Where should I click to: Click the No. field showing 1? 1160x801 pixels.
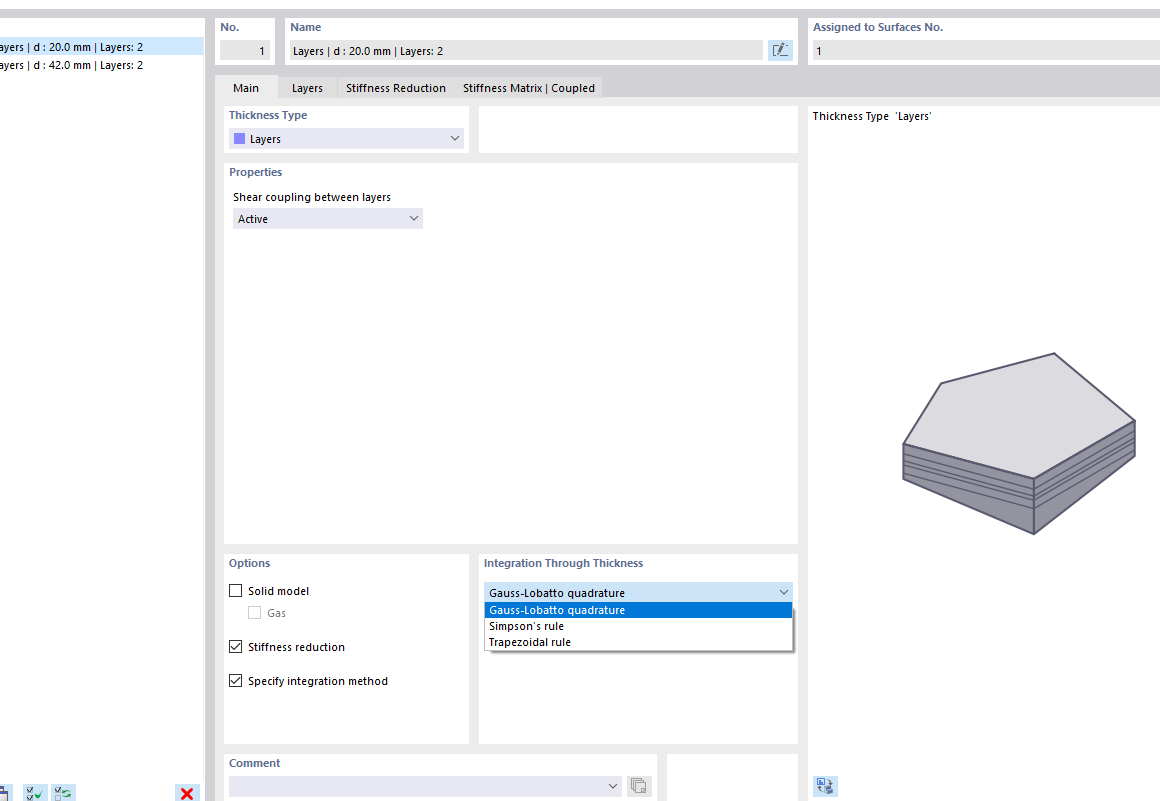(245, 50)
